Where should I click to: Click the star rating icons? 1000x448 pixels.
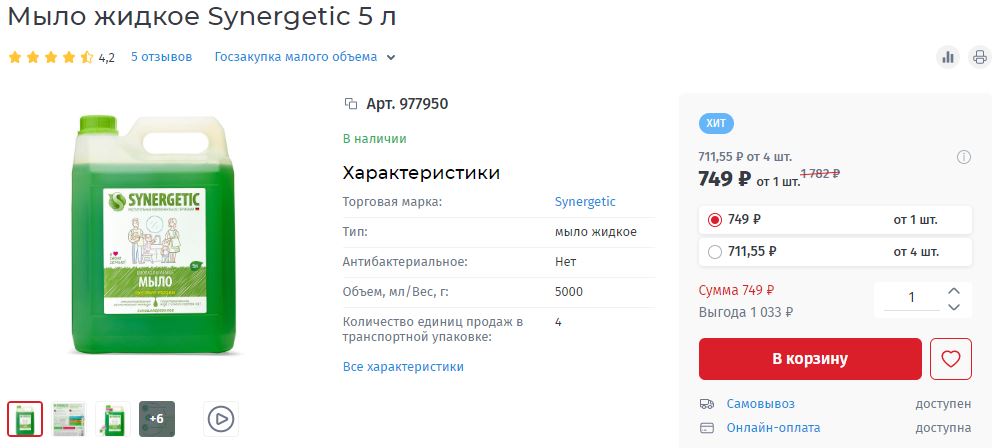pos(51,58)
